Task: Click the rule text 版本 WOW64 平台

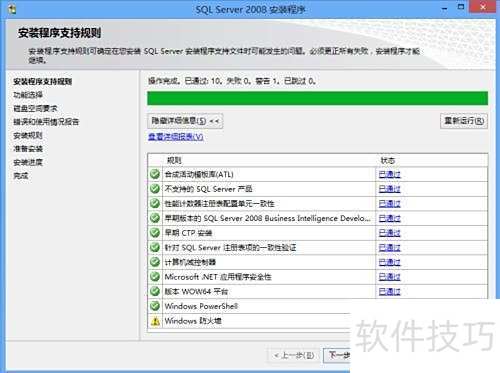Action: pos(196,292)
